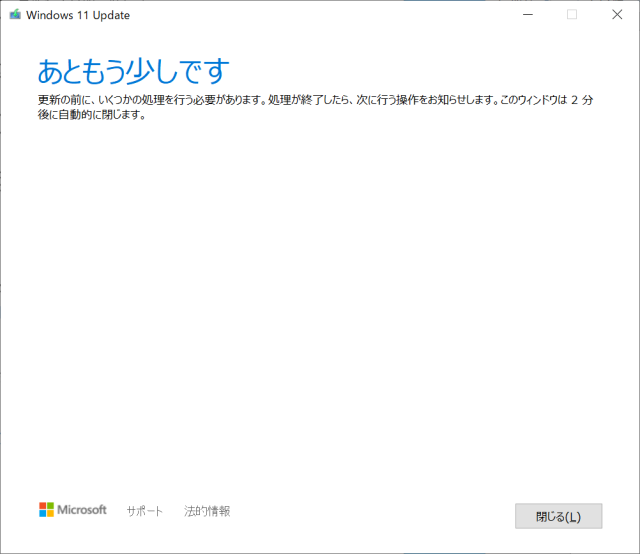Click the Windows 11 Update title bar icon

(x=15, y=15)
